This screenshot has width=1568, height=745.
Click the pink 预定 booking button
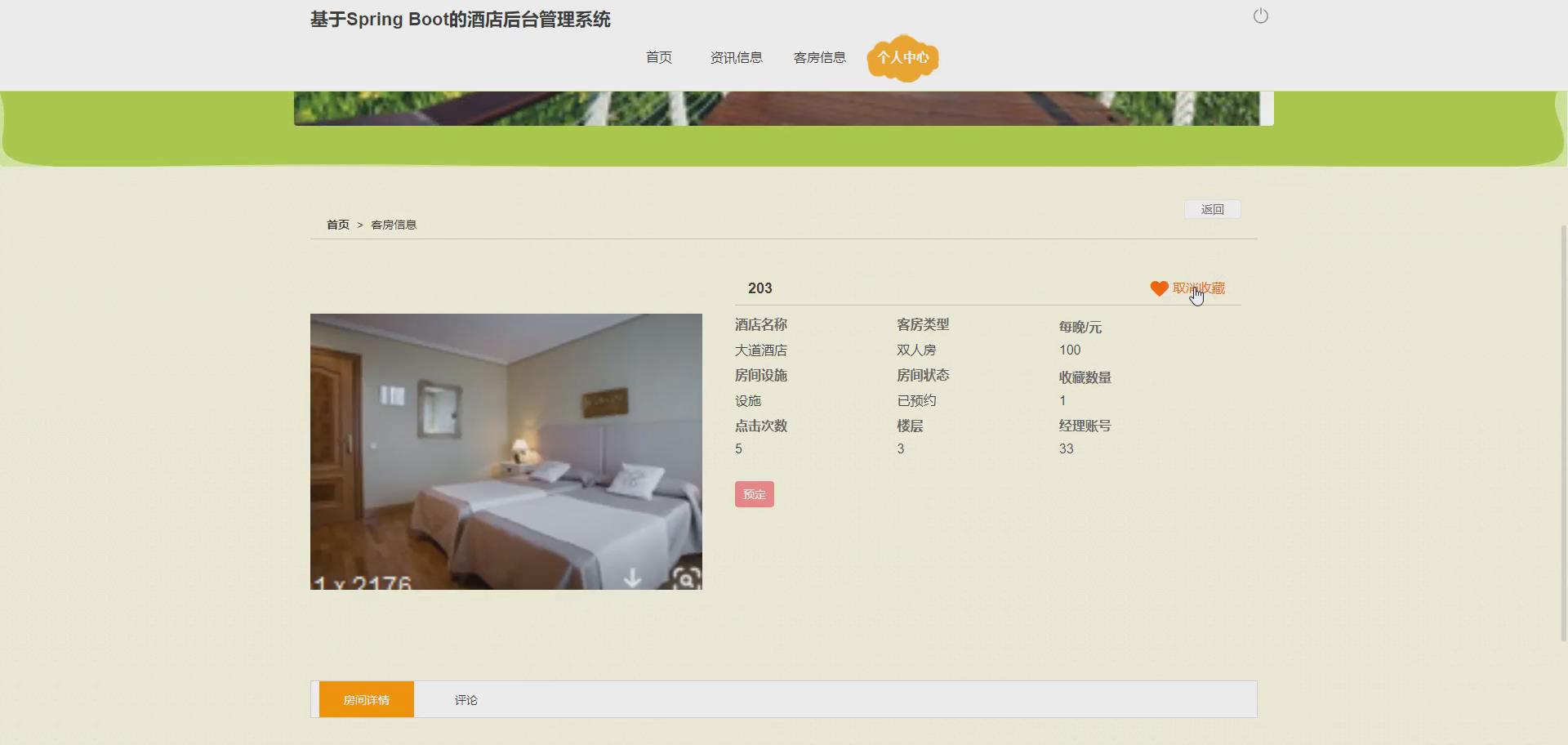[753, 493]
